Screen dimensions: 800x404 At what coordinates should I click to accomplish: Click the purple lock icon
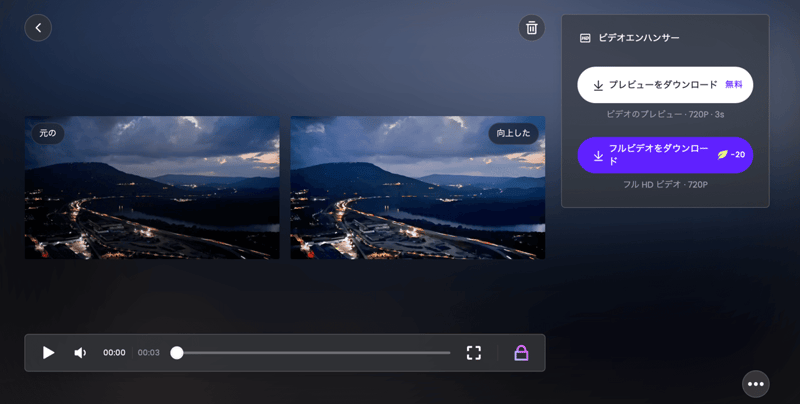[521, 353]
